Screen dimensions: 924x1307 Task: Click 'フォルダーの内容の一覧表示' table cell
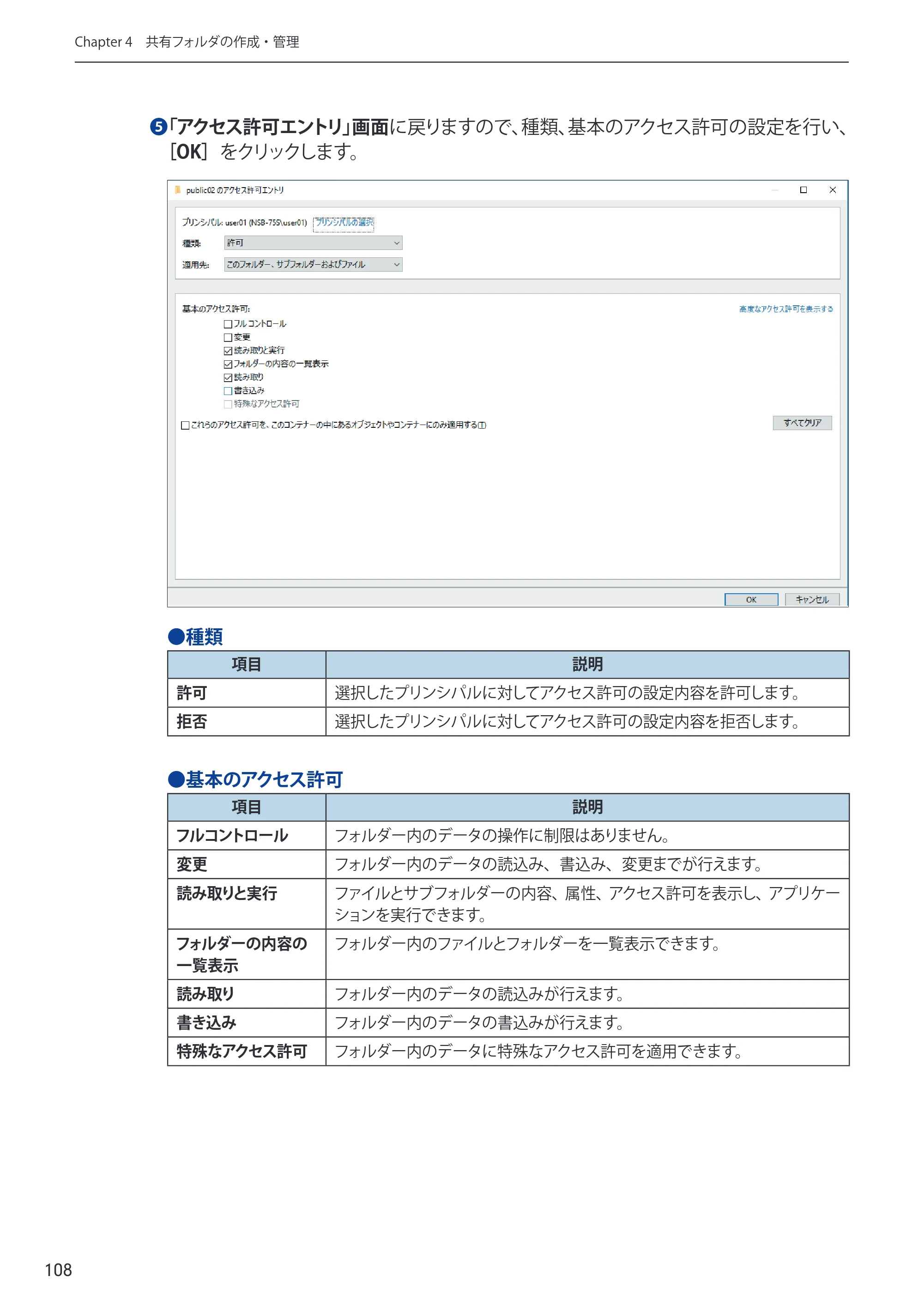(x=247, y=954)
